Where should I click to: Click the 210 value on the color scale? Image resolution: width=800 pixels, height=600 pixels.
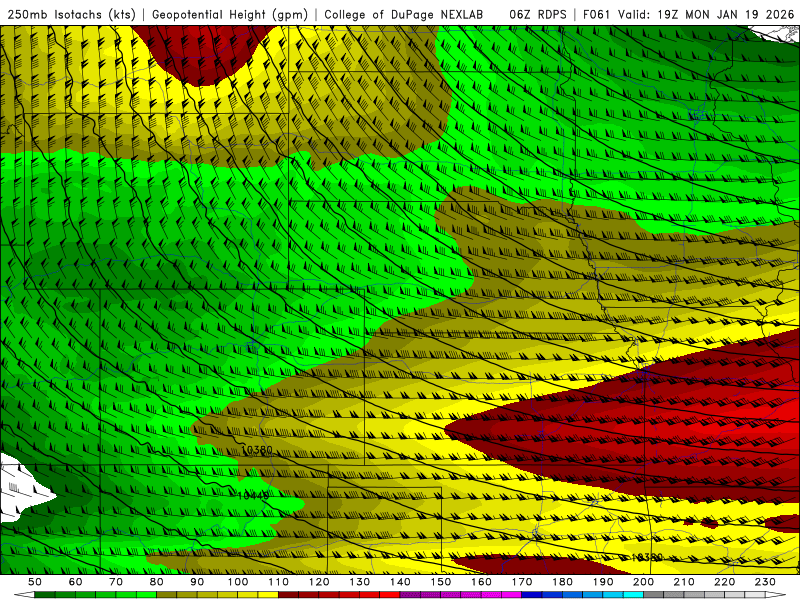point(684,582)
